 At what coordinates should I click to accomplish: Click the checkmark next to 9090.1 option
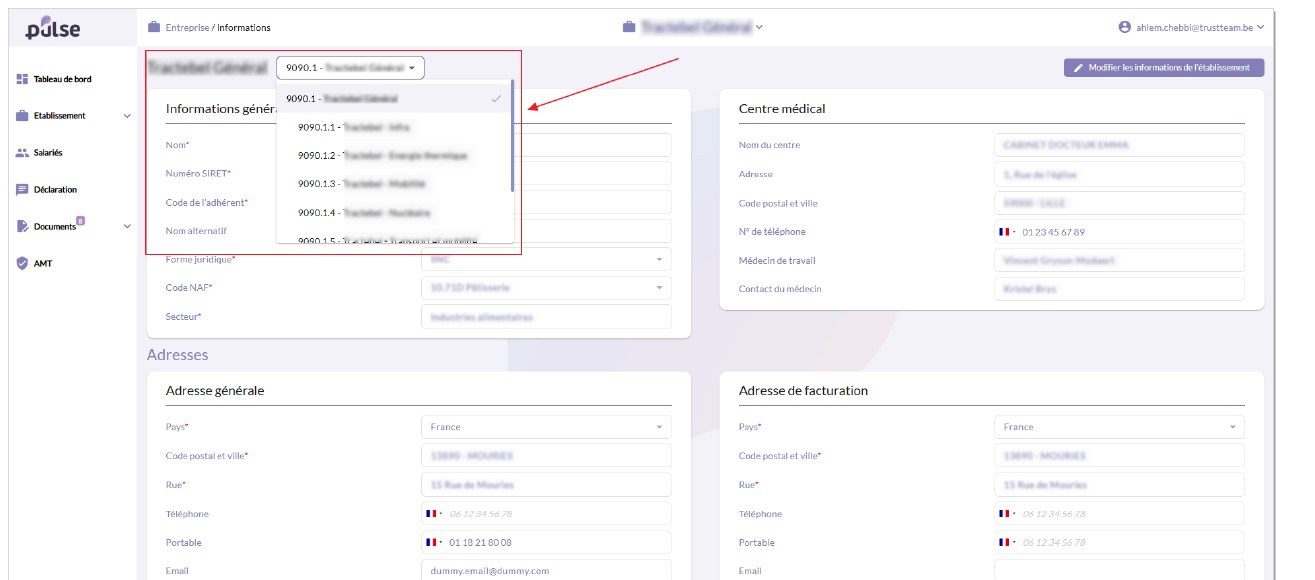pyautogui.click(x=497, y=99)
